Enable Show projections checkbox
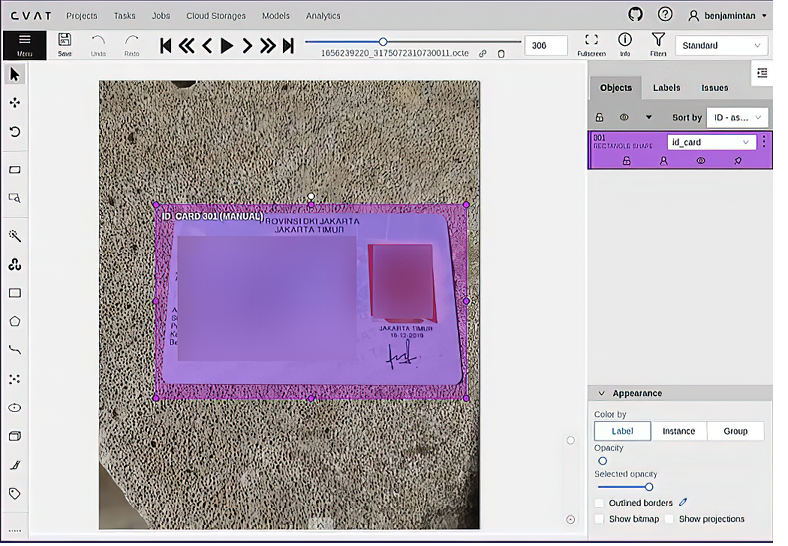The image size is (788, 546). 669,519
